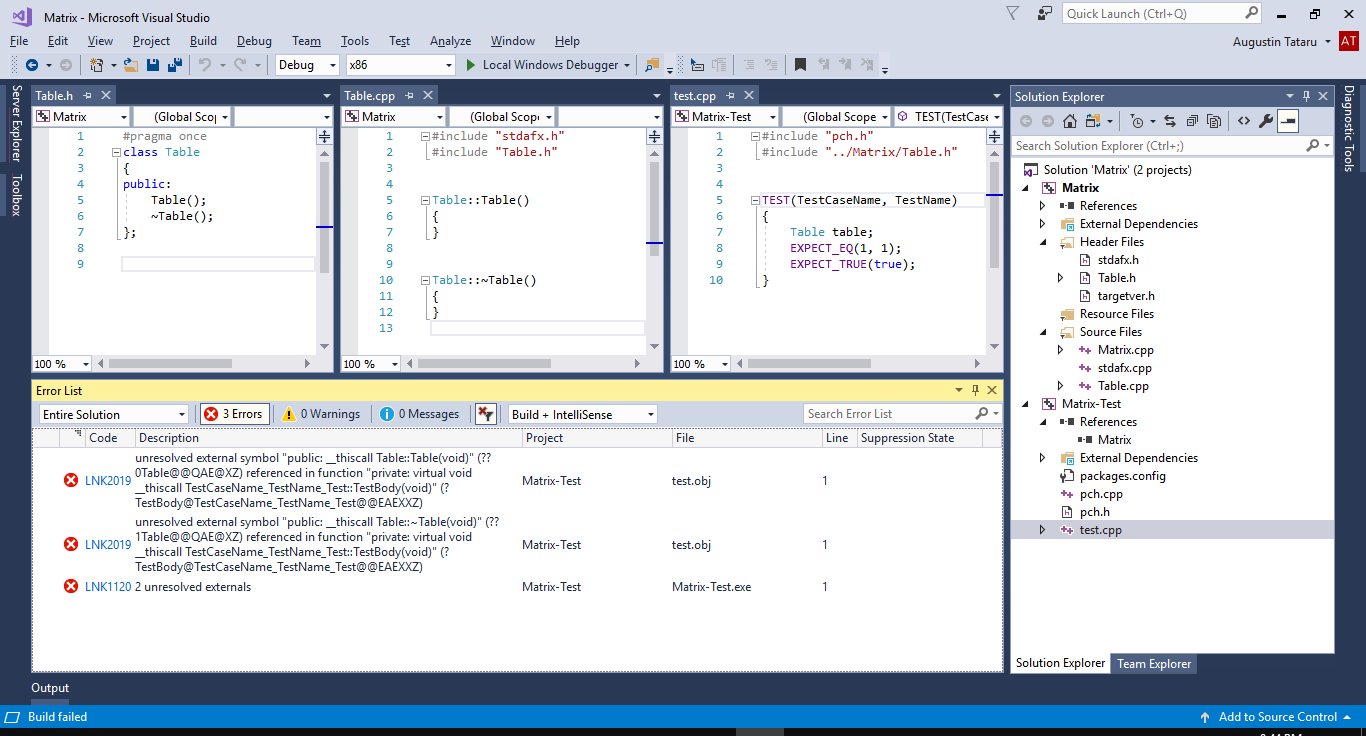
Task: Toggle the 0 Warnings filter
Action: 320,414
